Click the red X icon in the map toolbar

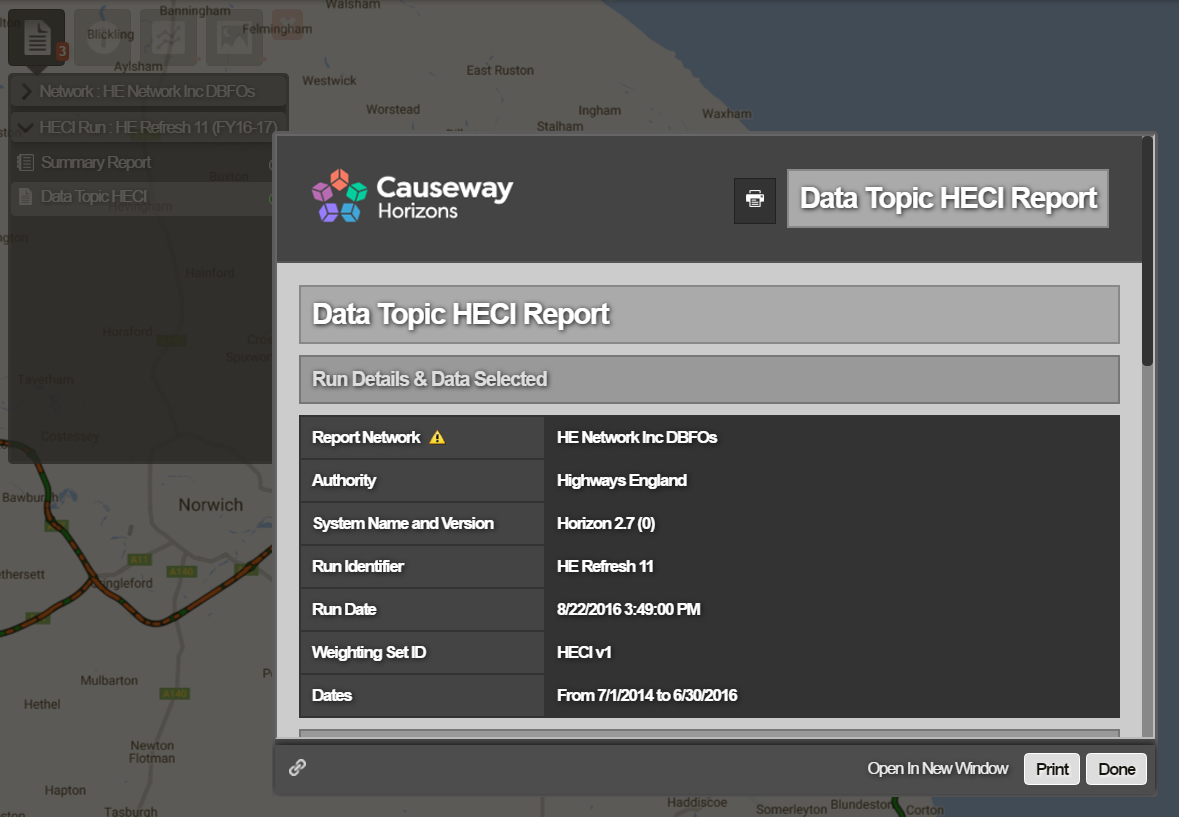[287, 25]
